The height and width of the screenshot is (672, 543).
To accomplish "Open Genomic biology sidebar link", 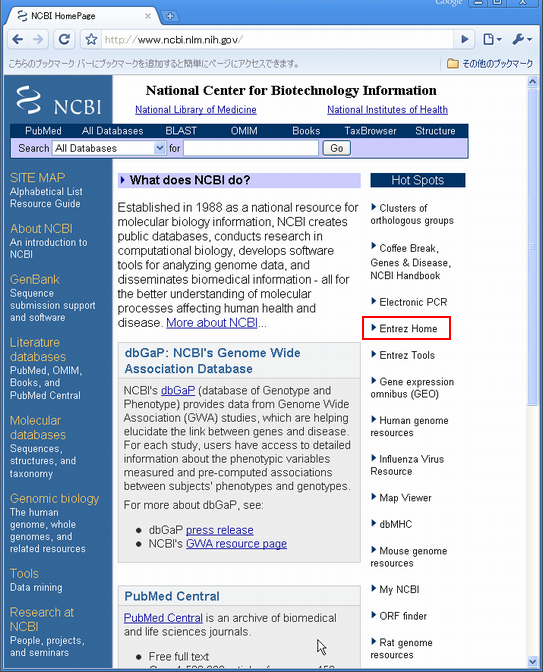I will [54, 498].
